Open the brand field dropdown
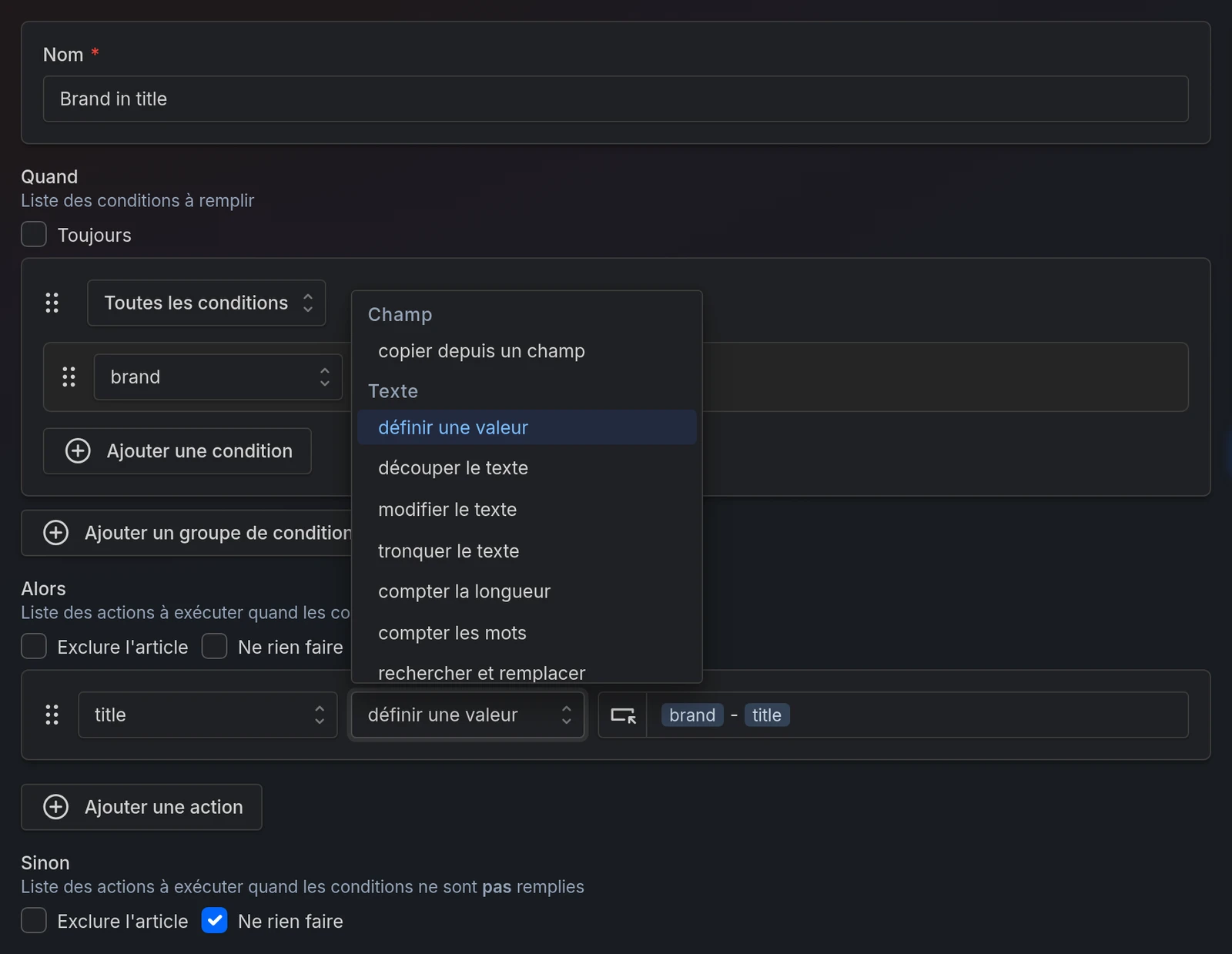This screenshot has height=954, width=1232. click(x=218, y=377)
